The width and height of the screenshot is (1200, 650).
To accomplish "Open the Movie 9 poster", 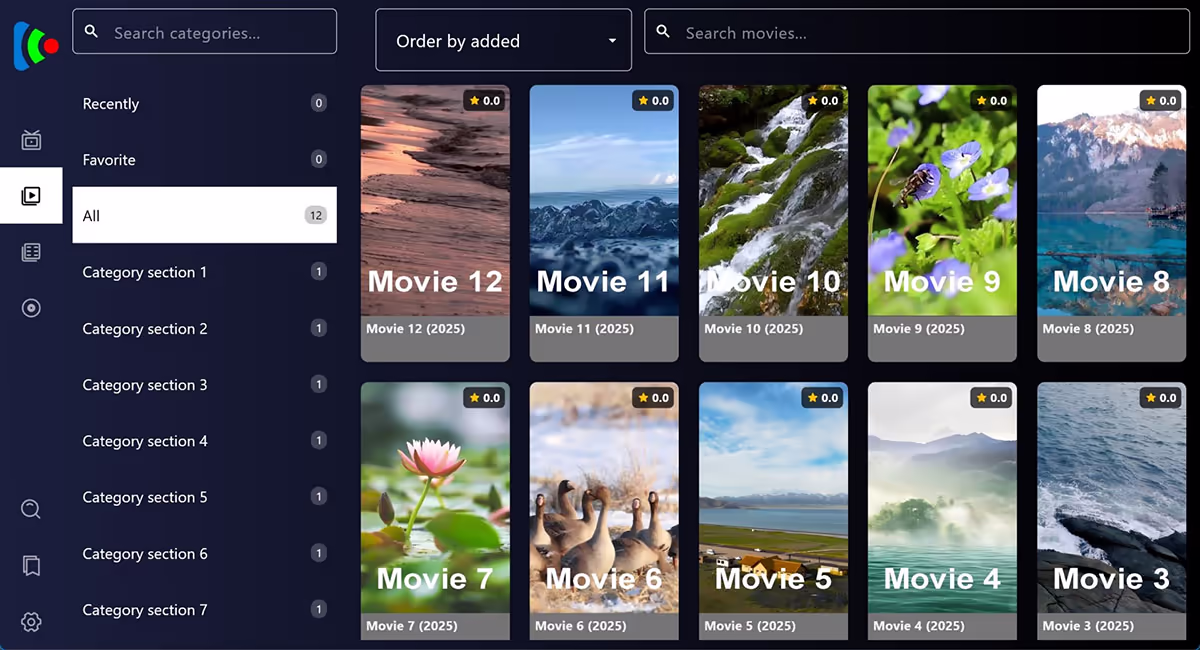I will tap(942, 200).
